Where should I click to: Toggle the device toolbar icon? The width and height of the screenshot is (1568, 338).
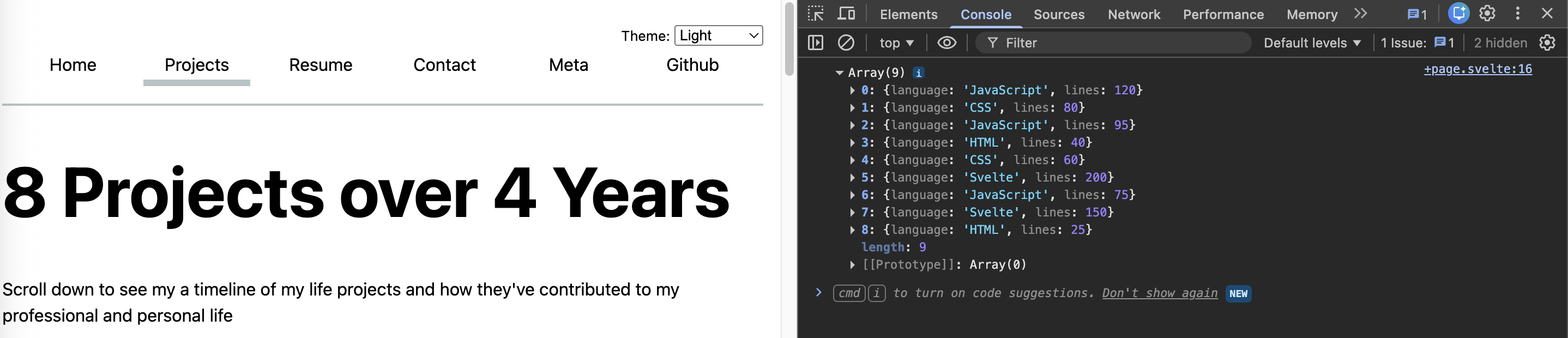[846, 14]
